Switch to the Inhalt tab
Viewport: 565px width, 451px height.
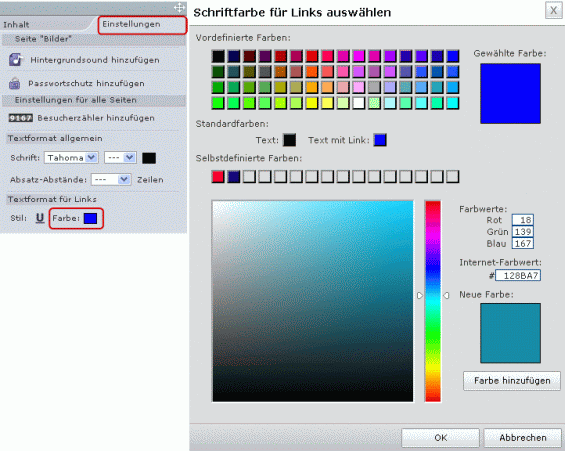(x=16, y=24)
